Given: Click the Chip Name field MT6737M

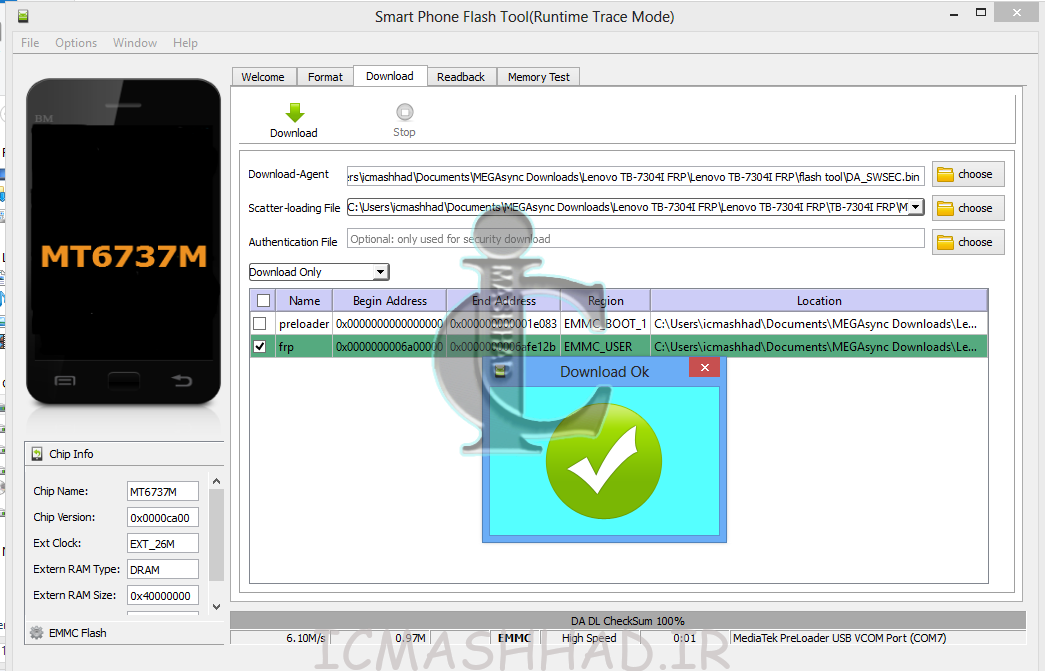Looking at the screenshot, I should coord(163,492).
